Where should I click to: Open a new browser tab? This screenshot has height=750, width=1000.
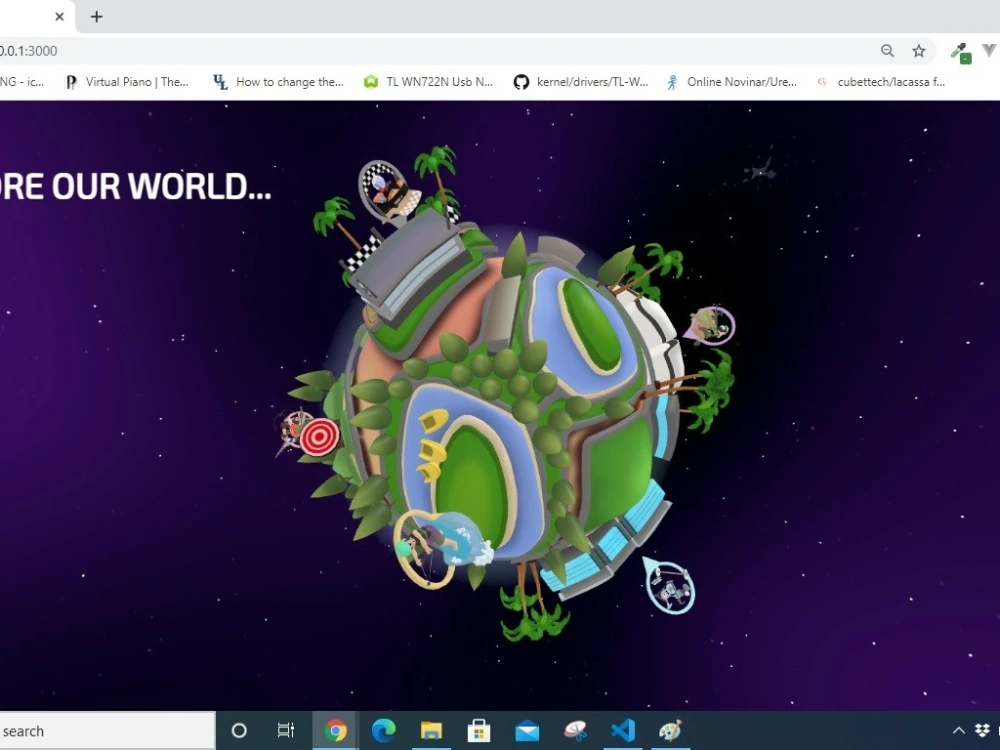[96, 17]
